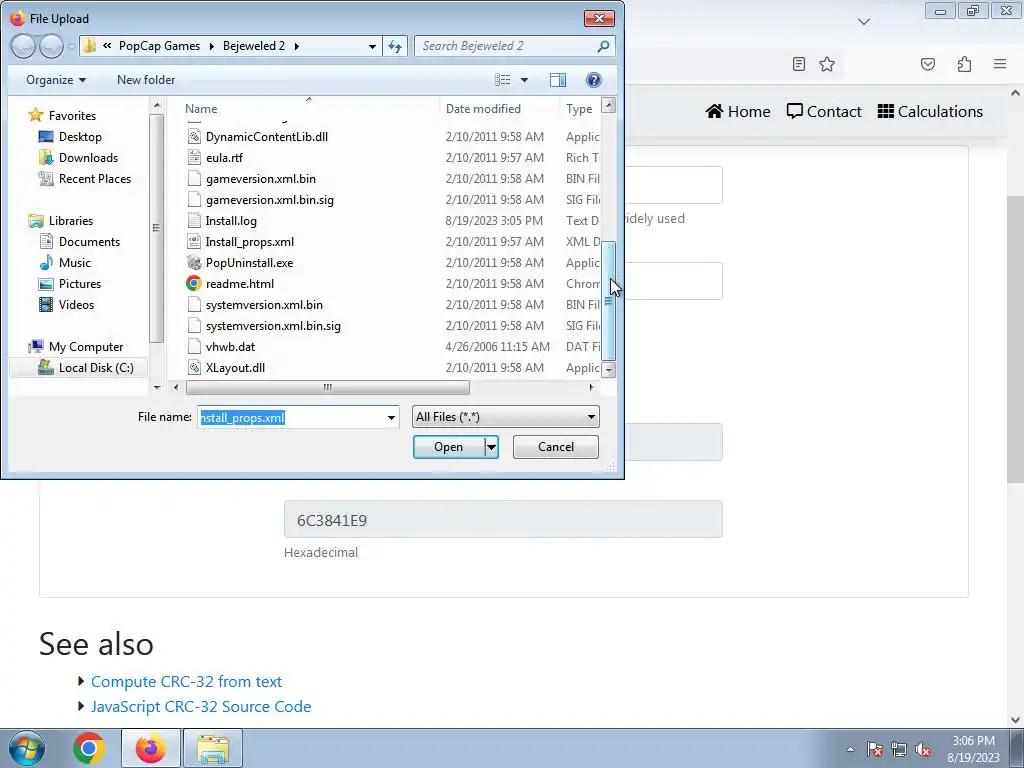Viewport: 1024px width, 768px height.
Task: Select the PopUninstall.exe file icon
Action: coord(194,263)
